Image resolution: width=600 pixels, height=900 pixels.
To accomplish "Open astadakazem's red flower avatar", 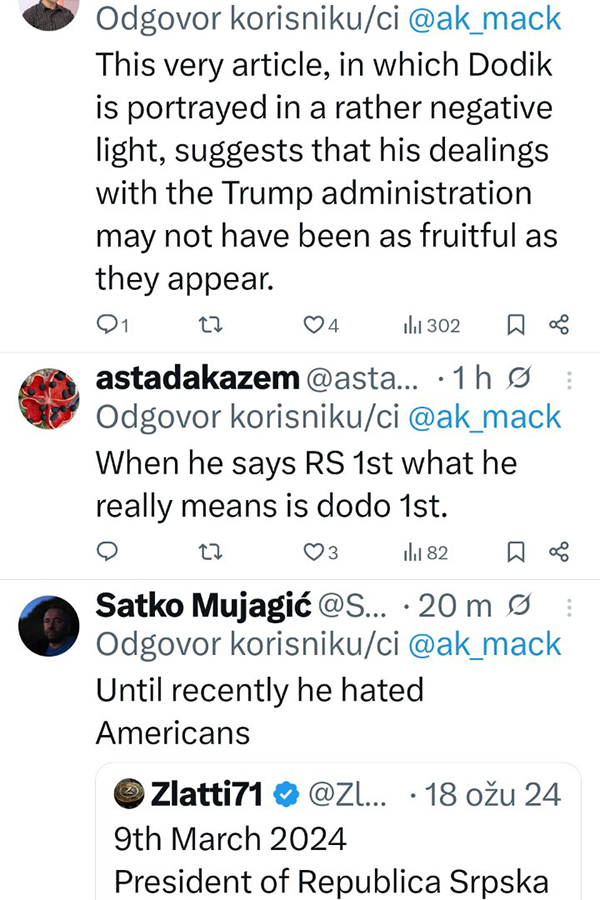I will 49,398.
